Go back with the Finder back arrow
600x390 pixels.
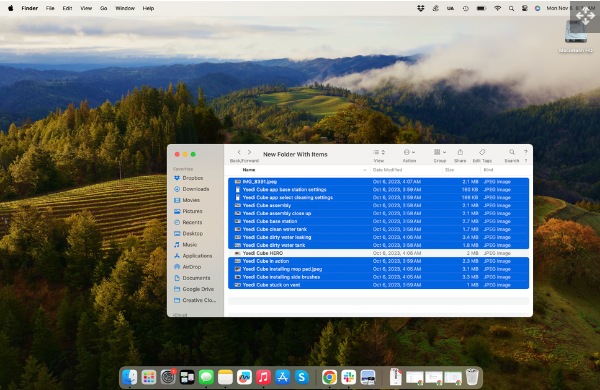click(x=239, y=152)
